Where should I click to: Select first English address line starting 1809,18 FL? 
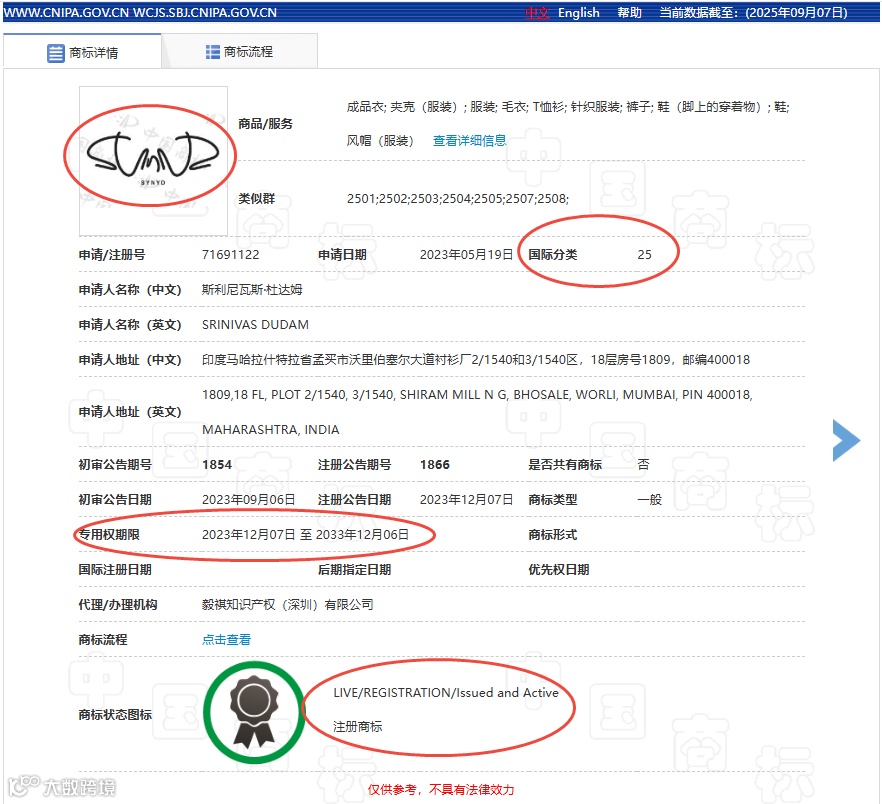(x=478, y=395)
